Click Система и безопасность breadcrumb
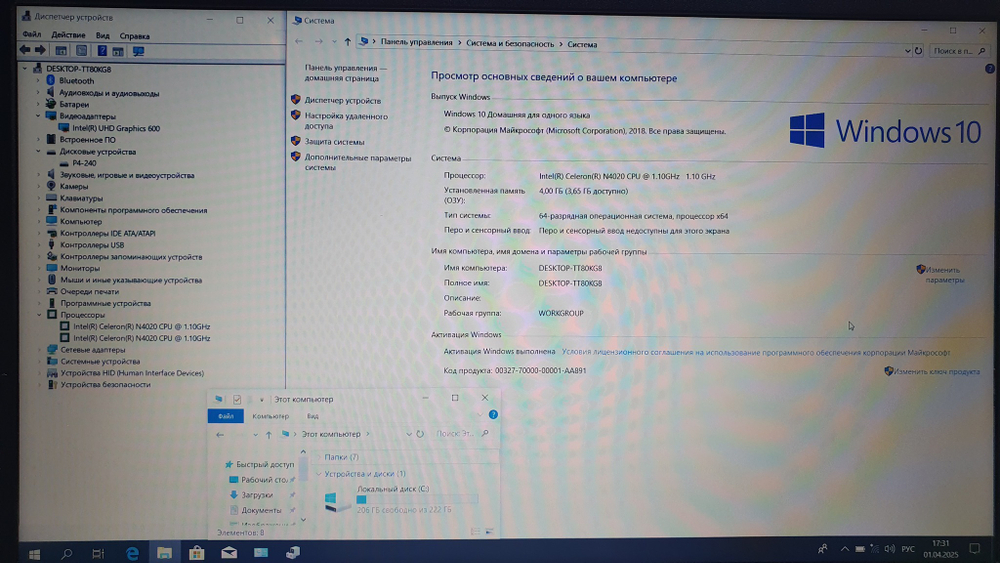The width and height of the screenshot is (1000, 563). (x=510, y=44)
